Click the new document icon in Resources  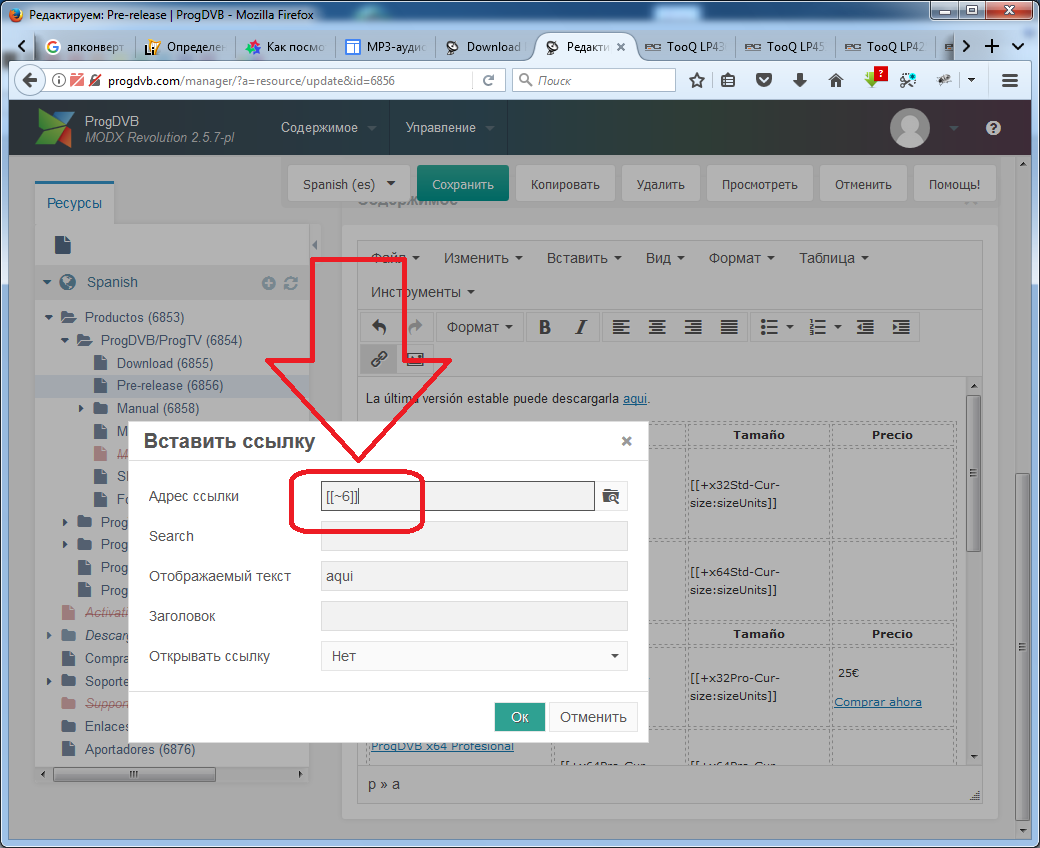tap(63, 245)
